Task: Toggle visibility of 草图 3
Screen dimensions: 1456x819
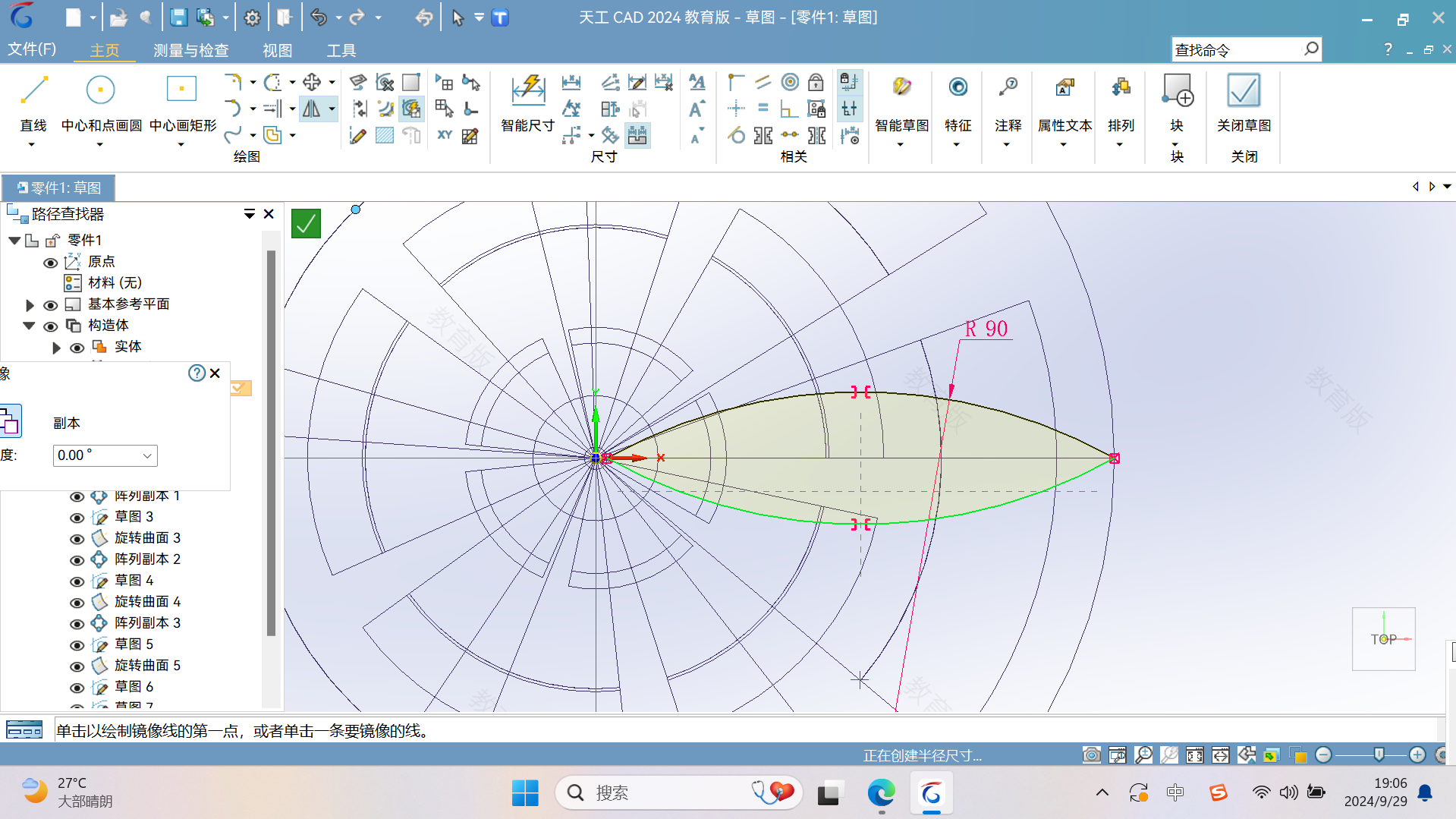Action: [77, 518]
